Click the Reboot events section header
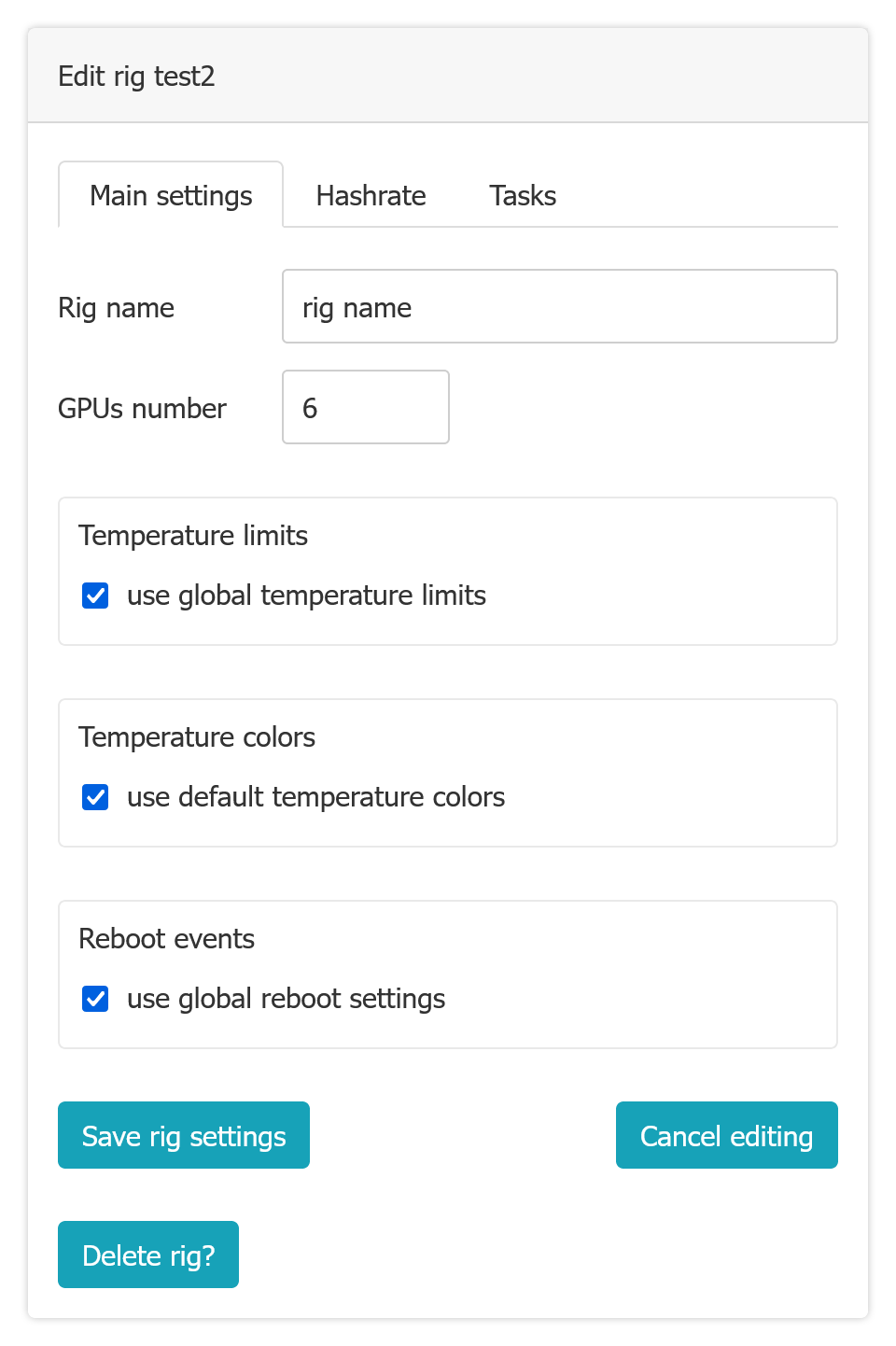896x1346 pixels. [166, 938]
